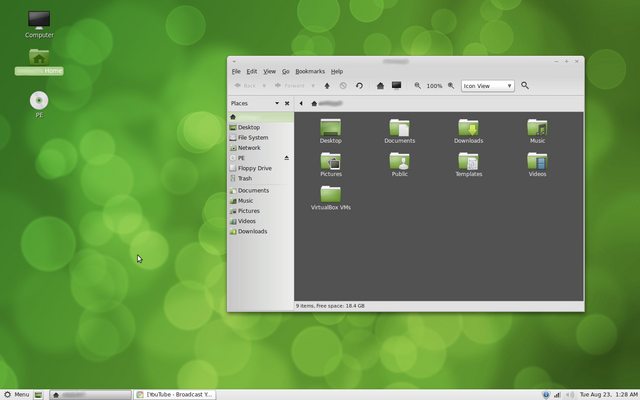
Task: Reload the current folder
Action: coord(359,86)
